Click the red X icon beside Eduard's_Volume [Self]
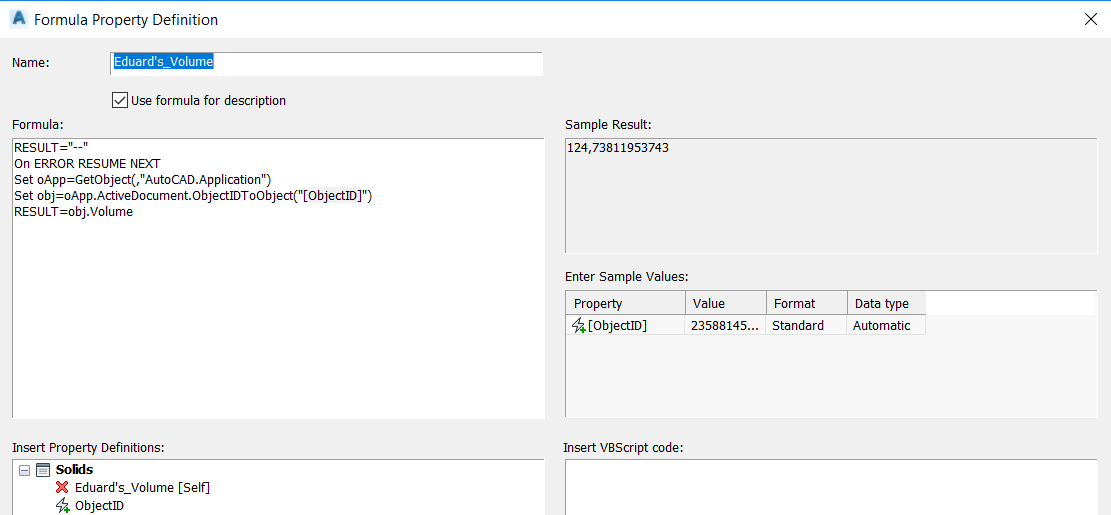Image resolution: width=1111 pixels, height=515 pixels. [62, 487]
